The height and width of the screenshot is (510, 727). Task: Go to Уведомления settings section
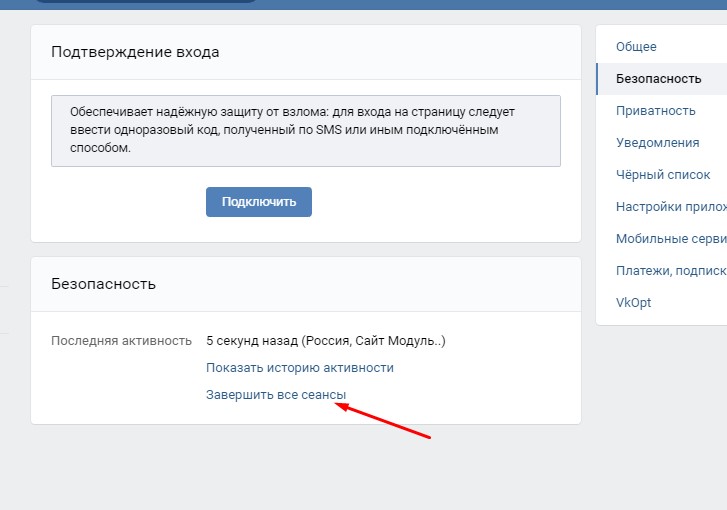click(657, 143)
